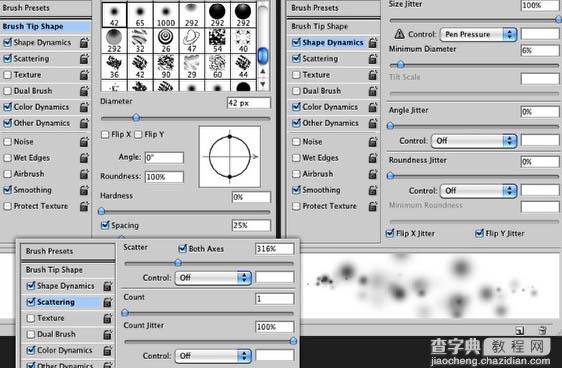Open the Angle Jitter Control dropdown
Screen dimensions: 562x368
point(474,141)
